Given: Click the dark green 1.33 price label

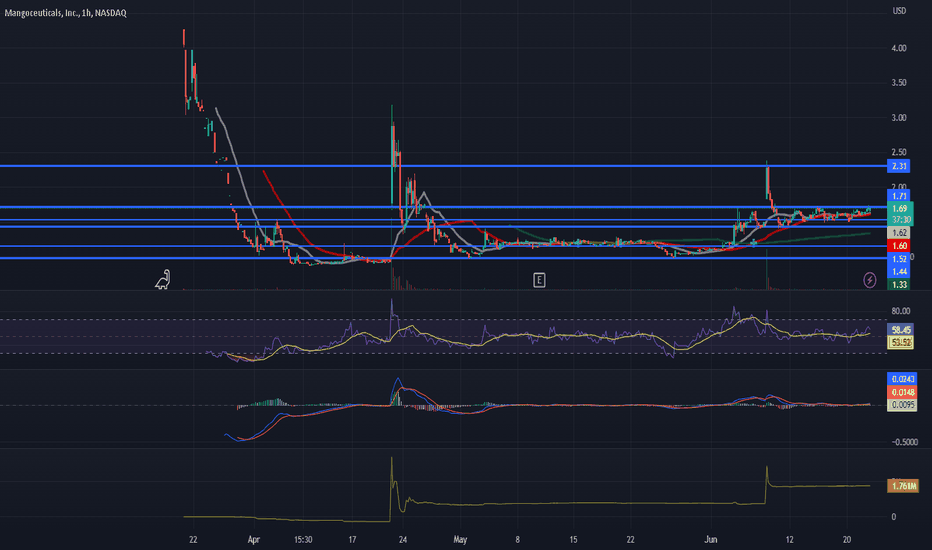Looking at the screenshot, I should tap(899, 285).
